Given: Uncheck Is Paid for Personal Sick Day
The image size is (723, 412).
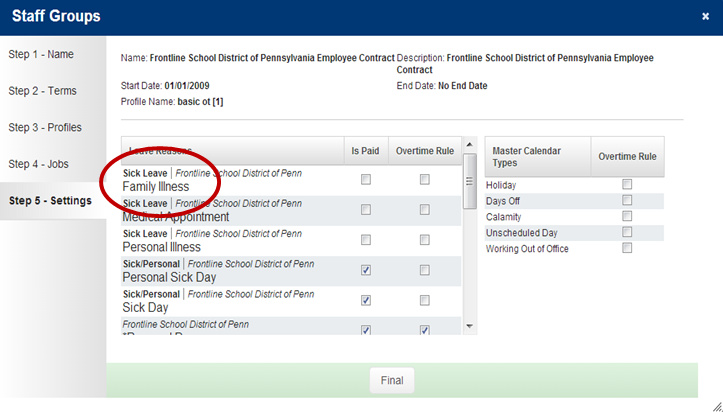Looking at the screenshot, I should point(366,270).
